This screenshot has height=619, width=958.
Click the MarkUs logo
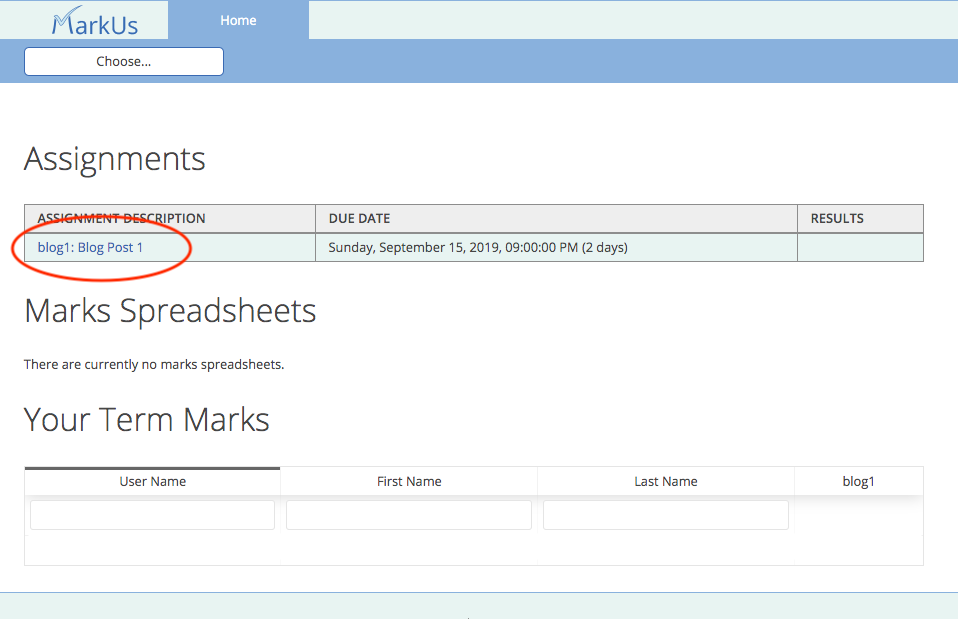[x=95, y=21]
